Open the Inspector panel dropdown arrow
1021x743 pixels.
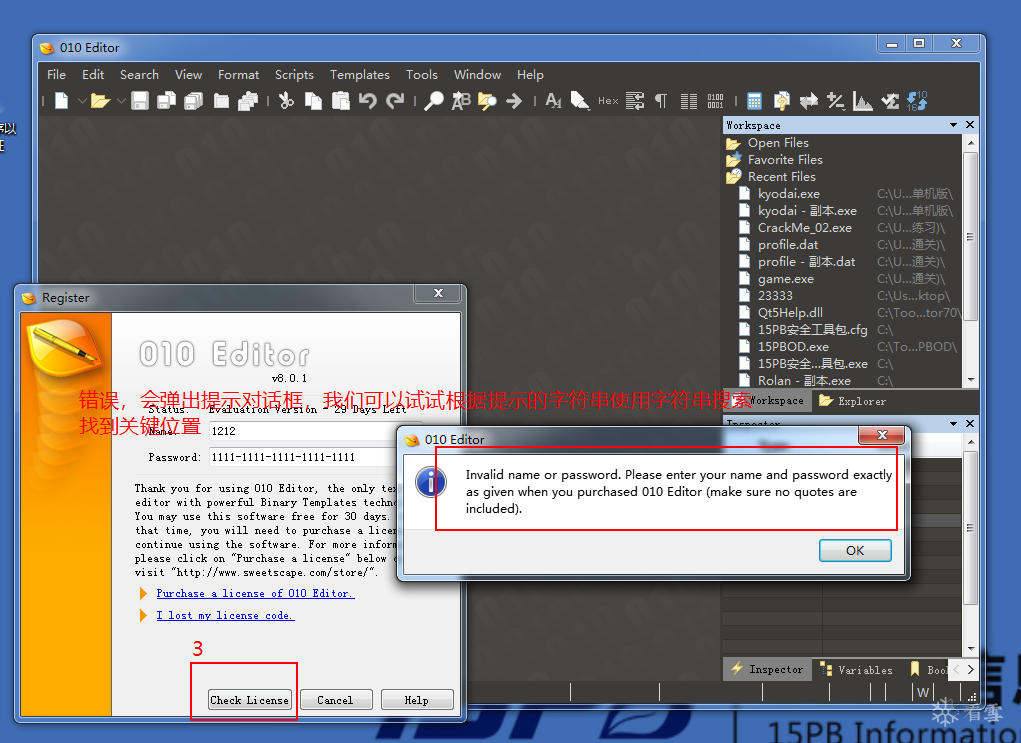(953, 423)
